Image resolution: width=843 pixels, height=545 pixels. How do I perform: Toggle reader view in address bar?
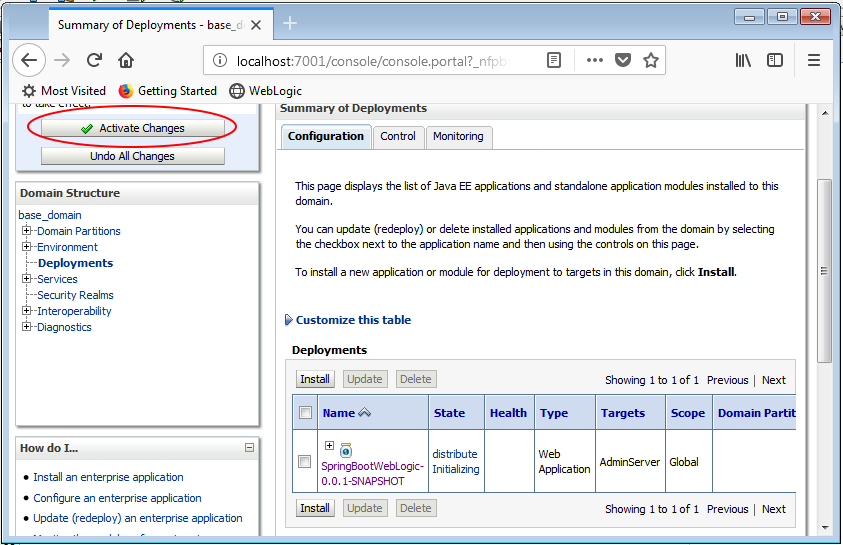pyautogui.click(x=554, y=60)
